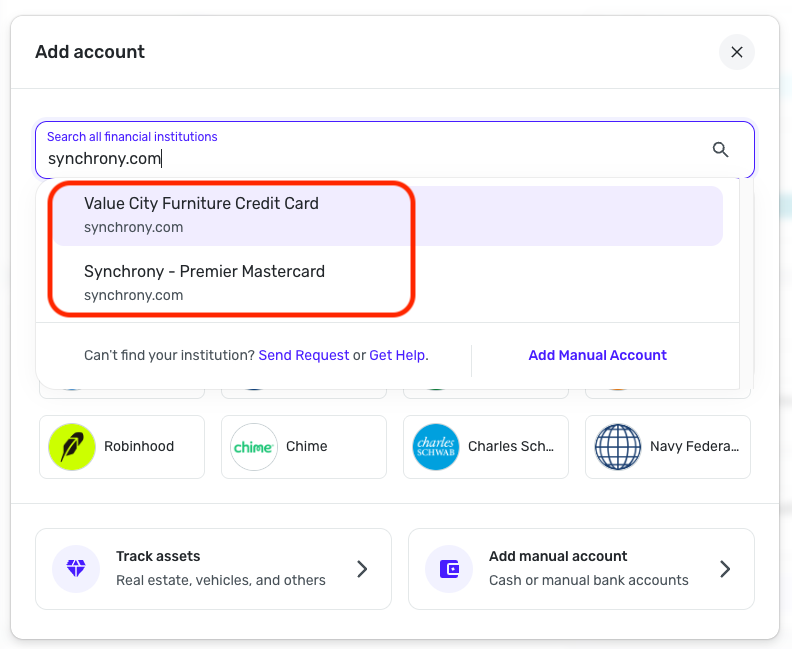Click the Chime logo icon
This screenshot has height=649, width=792.
(x=254, y=447)
